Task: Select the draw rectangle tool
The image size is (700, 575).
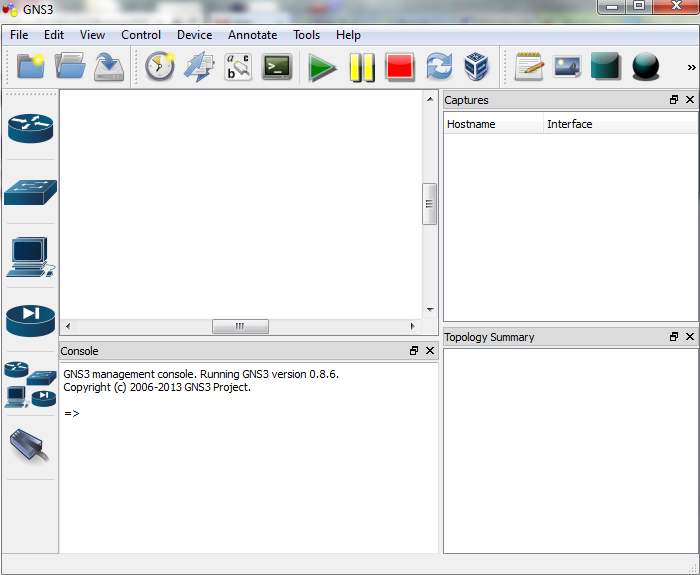Action: coord(605,66)
